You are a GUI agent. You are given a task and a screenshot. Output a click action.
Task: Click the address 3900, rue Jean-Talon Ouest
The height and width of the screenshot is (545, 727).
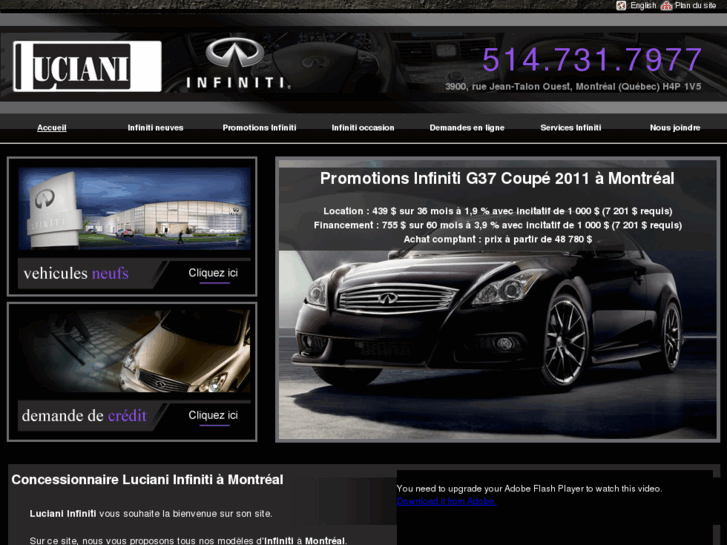573,87
